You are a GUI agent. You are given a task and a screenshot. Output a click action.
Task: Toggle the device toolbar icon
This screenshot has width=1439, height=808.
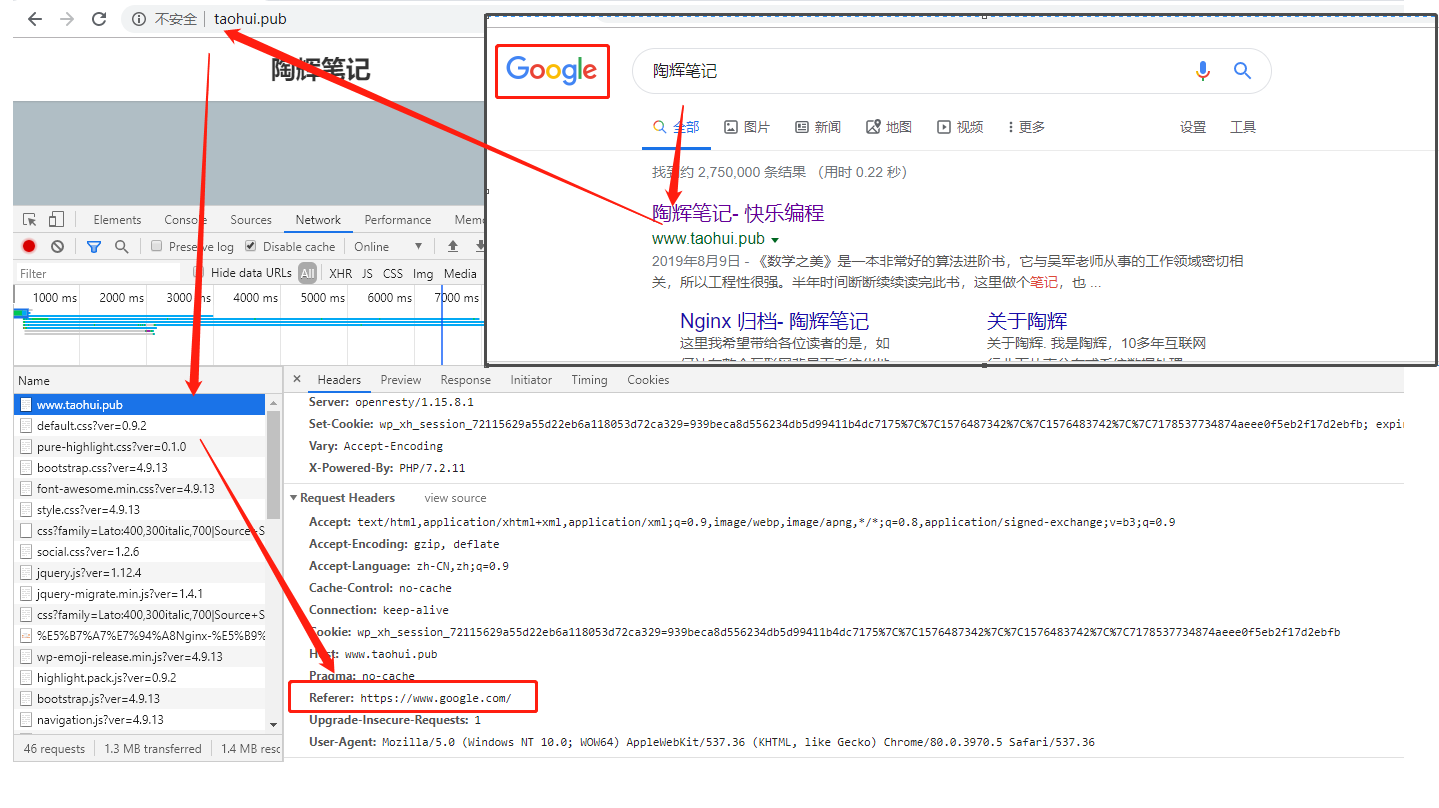[x=56, y=220]
